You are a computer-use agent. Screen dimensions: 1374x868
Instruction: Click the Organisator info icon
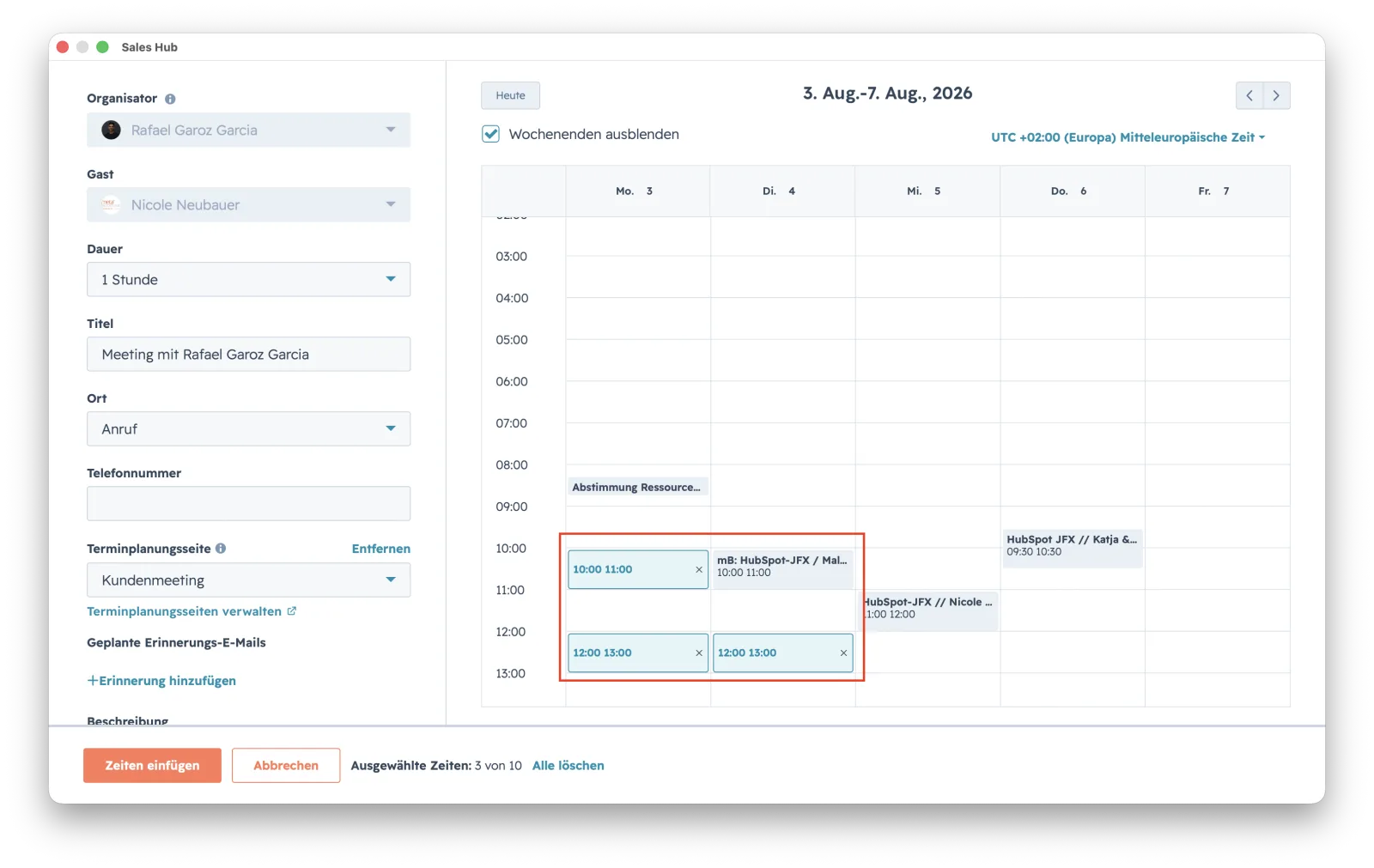coord(170,99)
